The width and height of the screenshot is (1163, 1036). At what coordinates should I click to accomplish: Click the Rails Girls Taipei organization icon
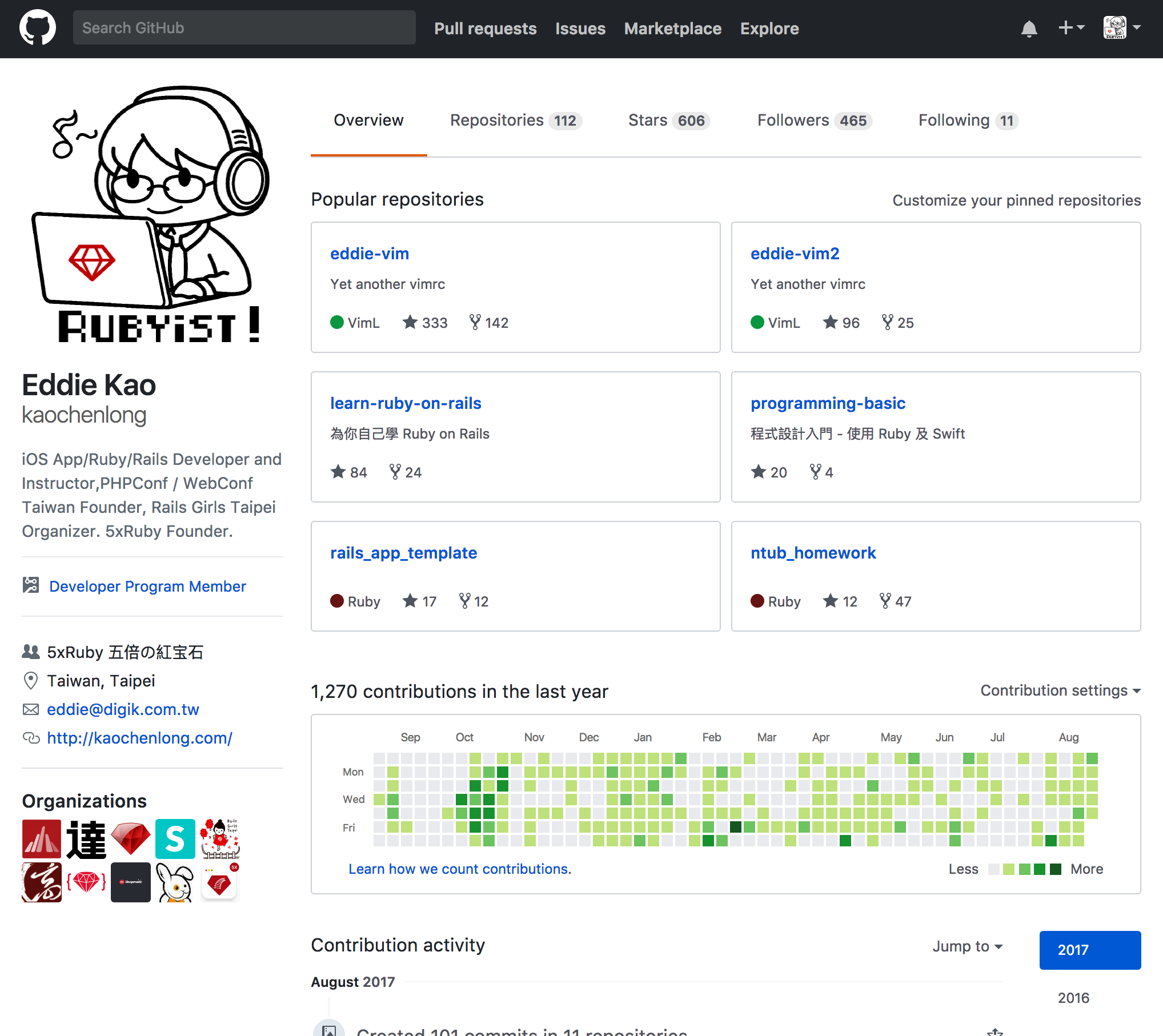click(219, 838)
